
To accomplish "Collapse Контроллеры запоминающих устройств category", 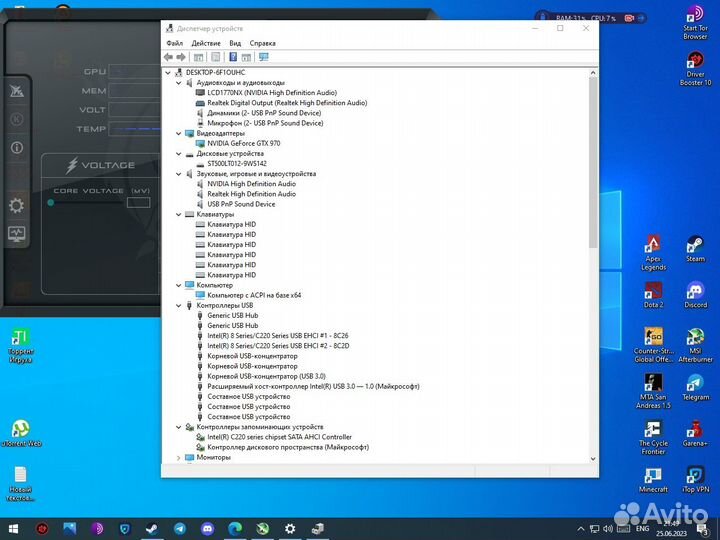I will click(x=179, y=427).
